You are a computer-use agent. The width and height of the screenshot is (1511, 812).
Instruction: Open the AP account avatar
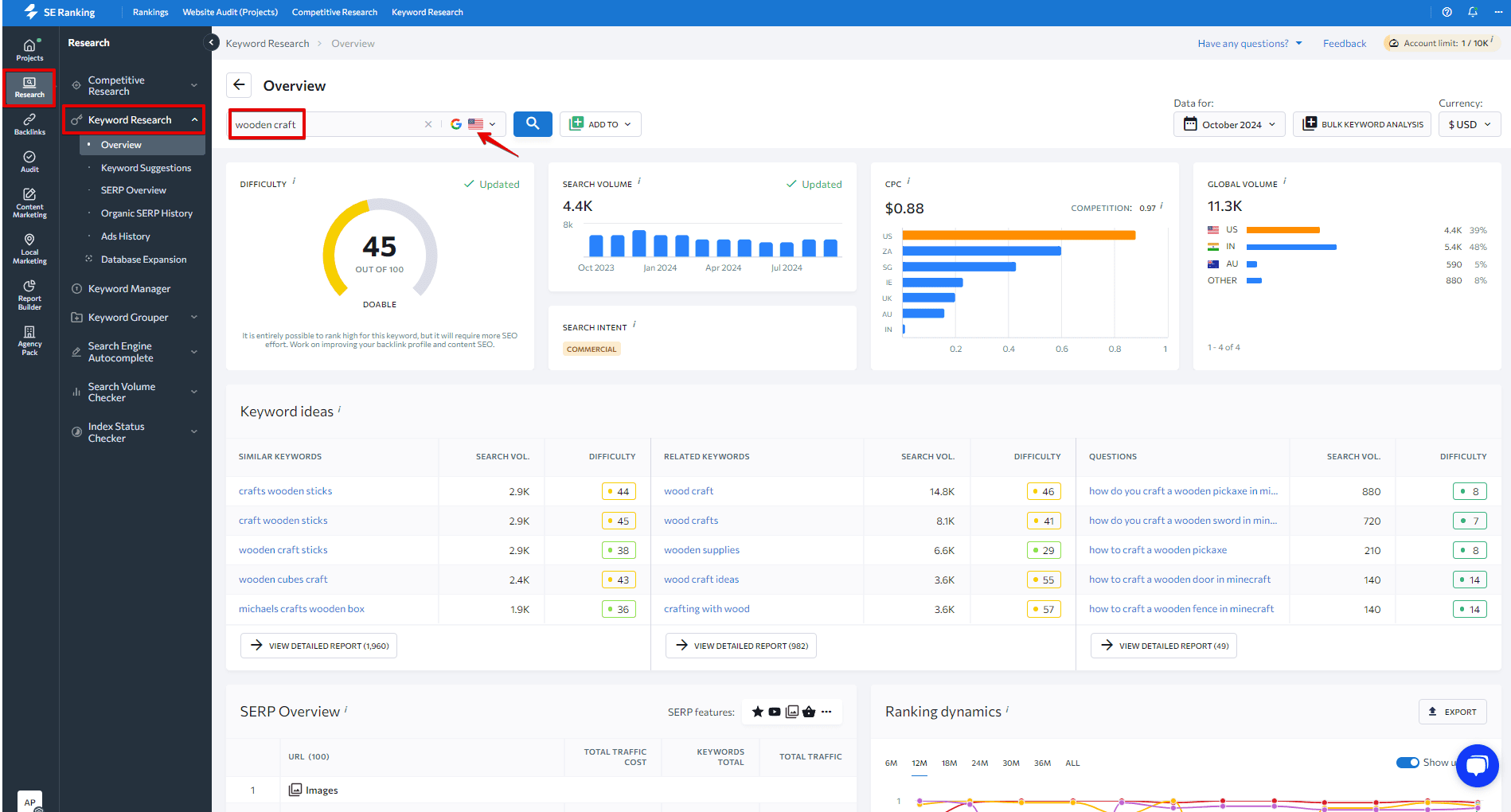coord(29,801)
